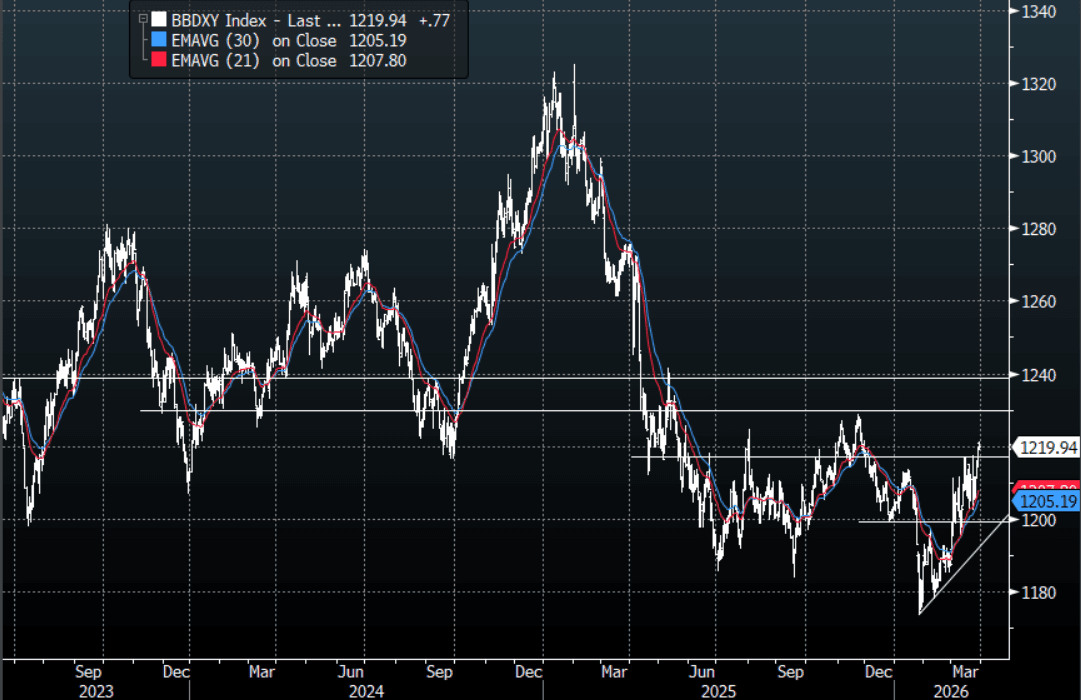The height and width of the screenshot is (700, 1081).
Task: Click the Sep 2023 label on time axis
Action: [x=89, y=671]
